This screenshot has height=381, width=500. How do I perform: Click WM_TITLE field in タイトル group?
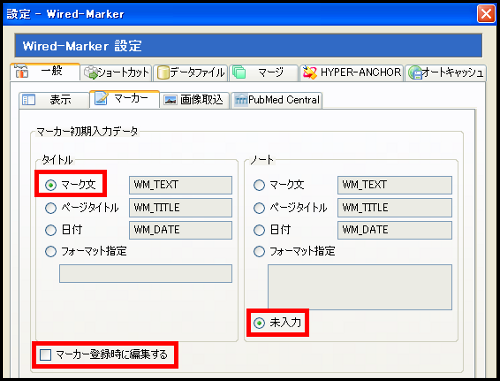(x=180, y=208)
